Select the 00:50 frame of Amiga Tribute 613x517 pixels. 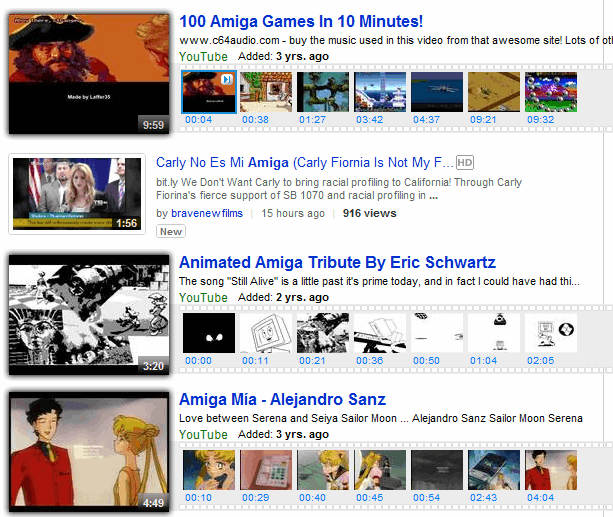click(x=437, y=333)
